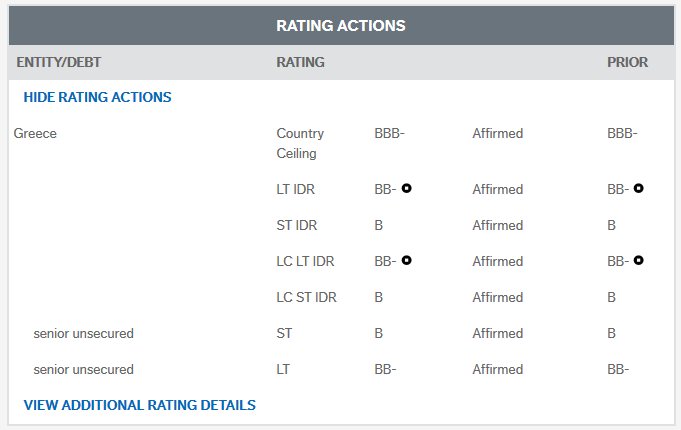Select the LC LT IDR row label
This screenshot has height=430, width=681.
(304, 261)
